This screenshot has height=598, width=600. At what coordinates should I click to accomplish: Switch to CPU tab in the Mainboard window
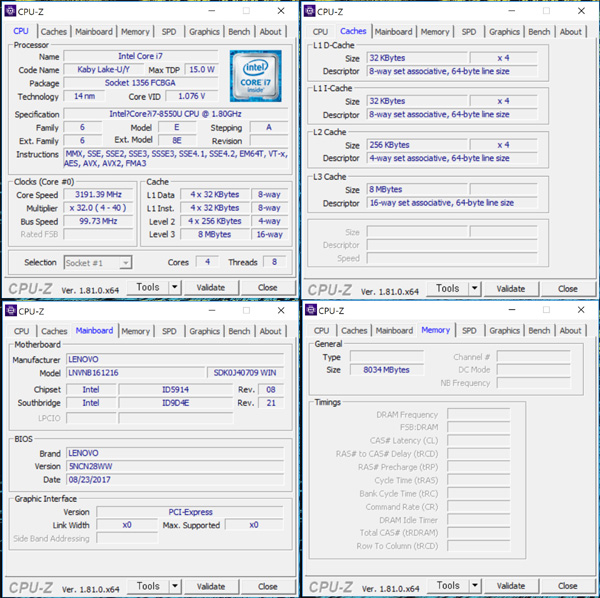21,331
